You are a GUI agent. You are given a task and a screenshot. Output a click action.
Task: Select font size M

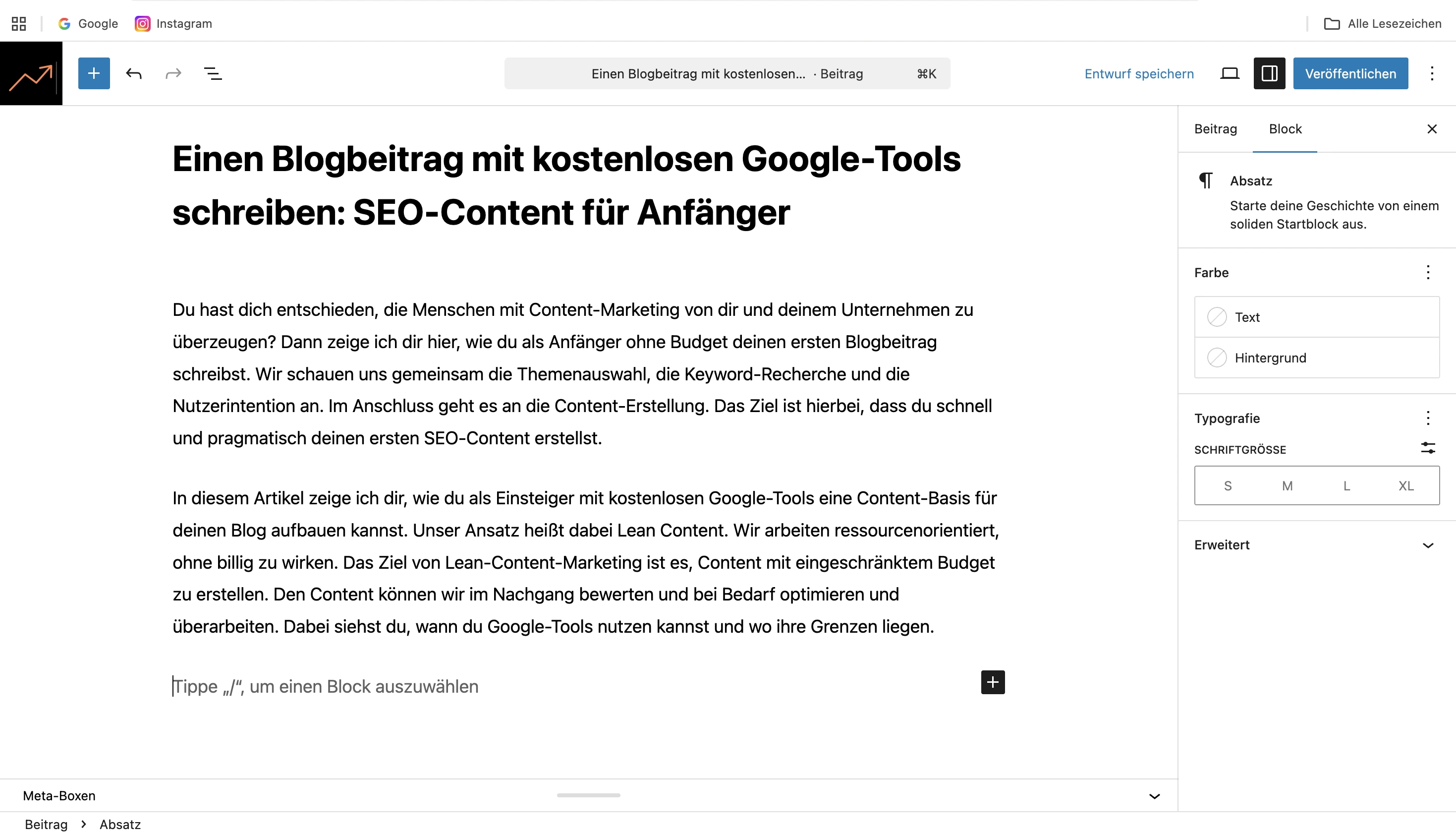click(x=1287, y=486)
